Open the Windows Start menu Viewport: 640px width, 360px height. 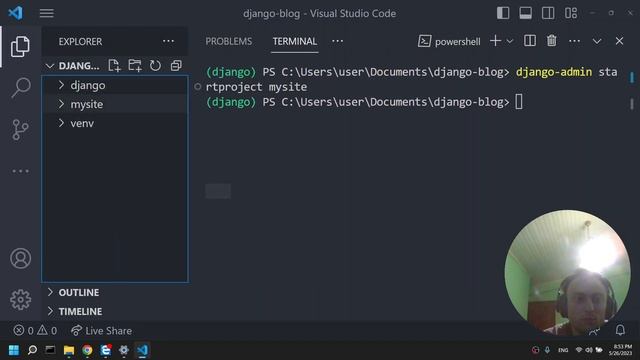pyautogui.click(x=14, y=350)
